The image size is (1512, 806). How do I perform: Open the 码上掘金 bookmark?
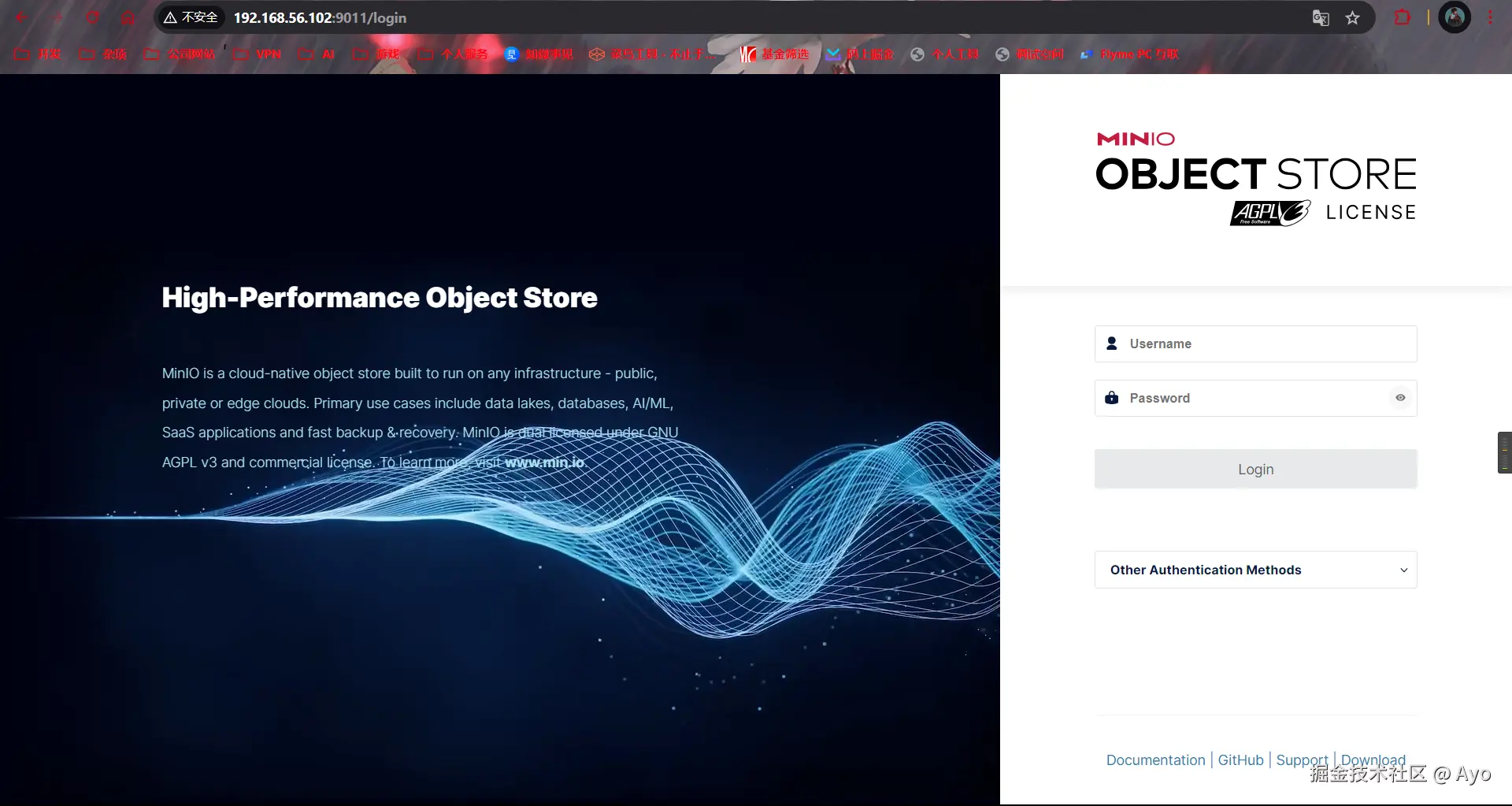click(860, 54)
